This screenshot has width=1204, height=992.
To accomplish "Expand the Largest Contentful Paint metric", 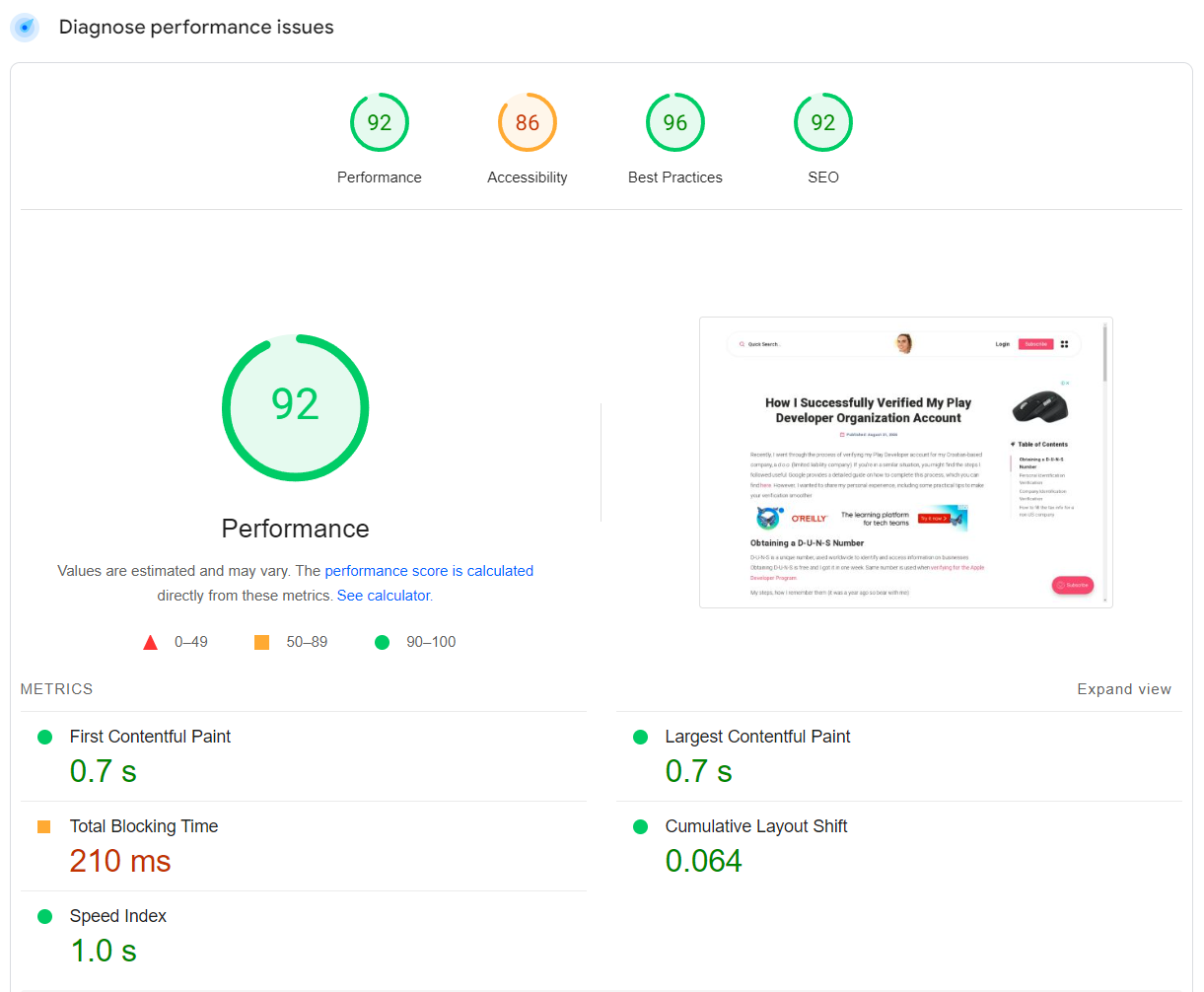I will click(x=757, y=737).
